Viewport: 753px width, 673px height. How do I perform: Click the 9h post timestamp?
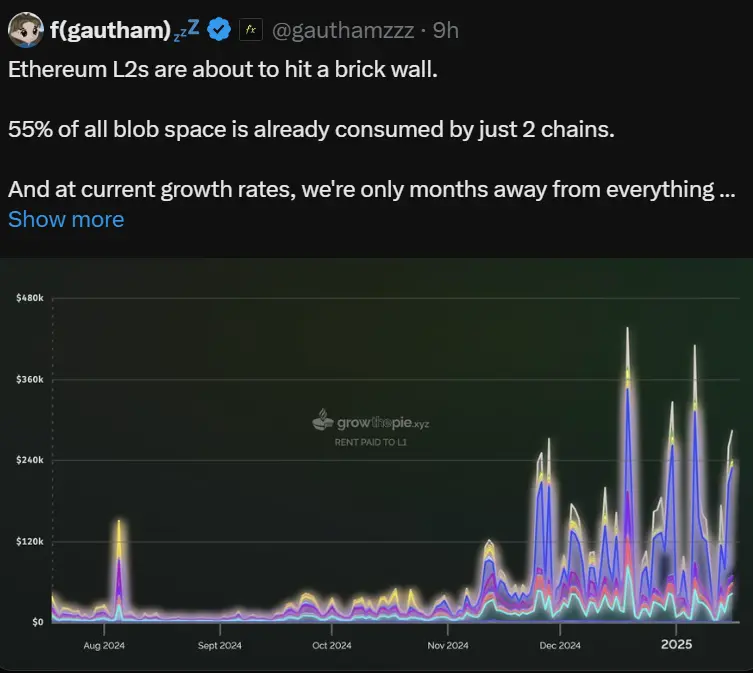446,31
